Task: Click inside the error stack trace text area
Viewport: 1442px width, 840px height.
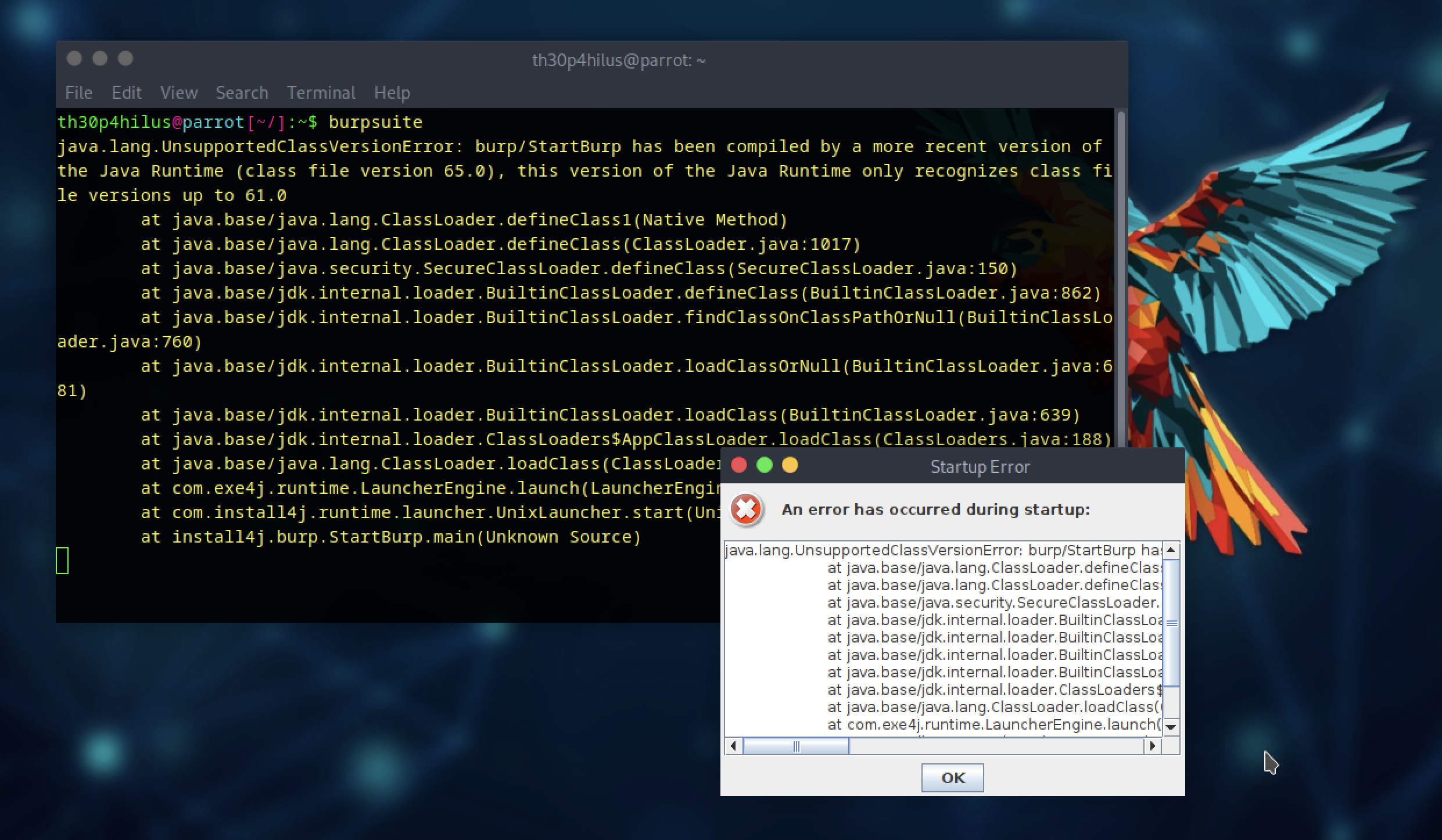Action: tap(941, 639)
